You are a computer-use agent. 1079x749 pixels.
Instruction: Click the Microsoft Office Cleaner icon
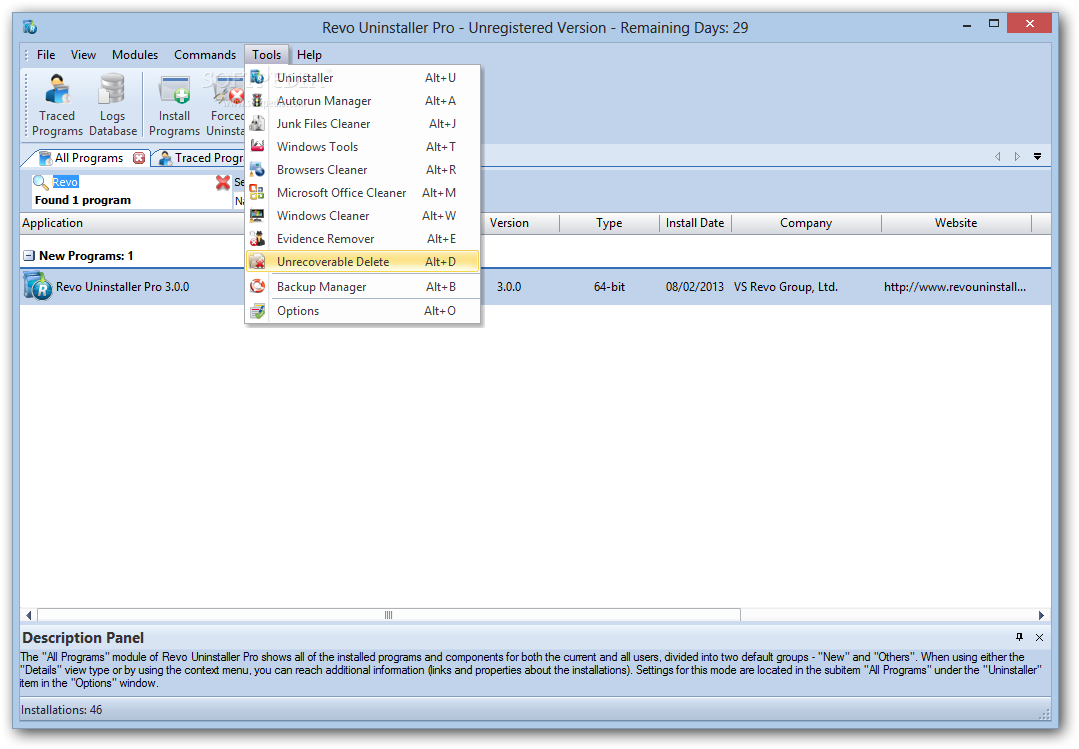pos(257,193)
